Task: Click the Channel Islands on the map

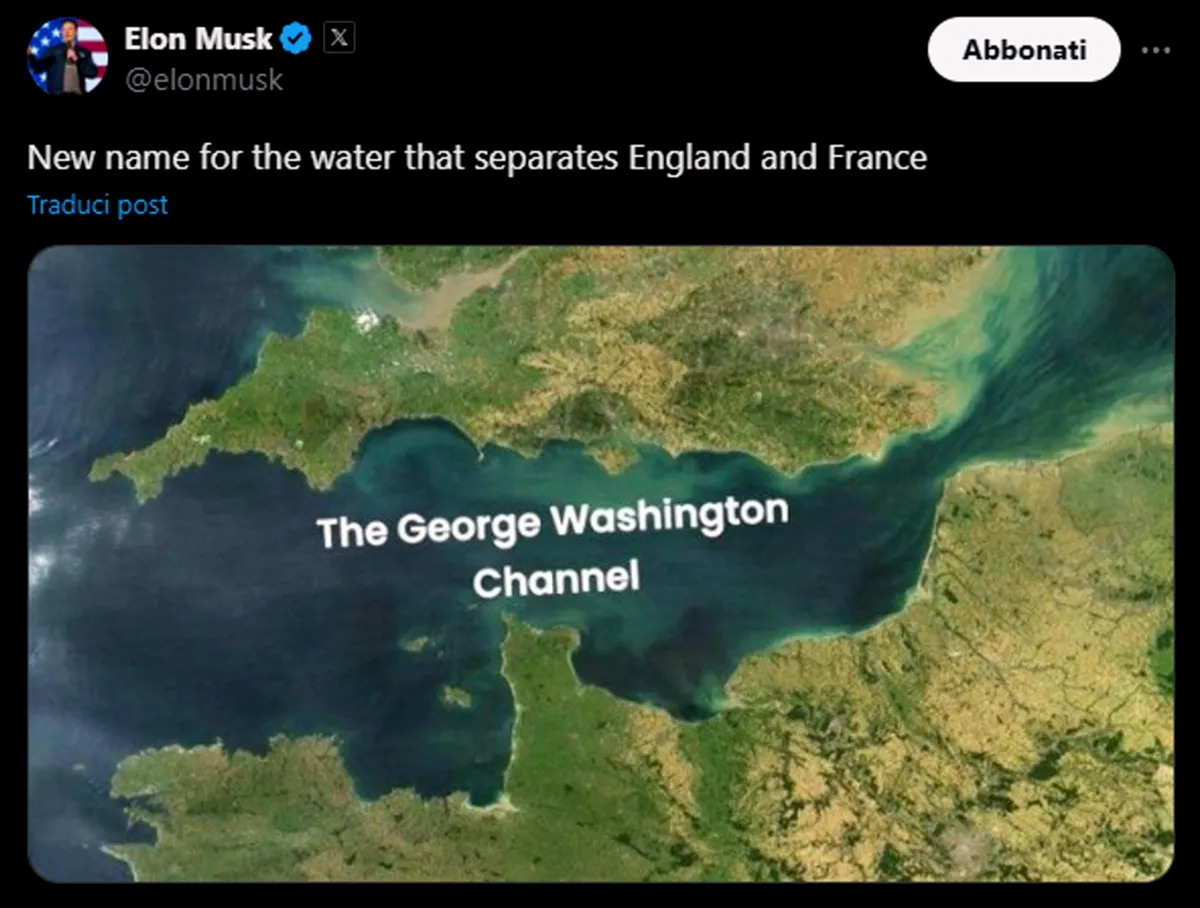Action: pyautogui.click(x=455, y=695)
